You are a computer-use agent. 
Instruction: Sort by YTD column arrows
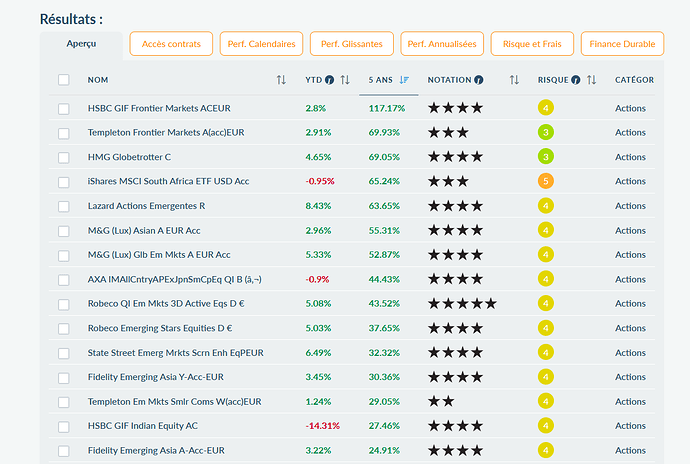345,80
